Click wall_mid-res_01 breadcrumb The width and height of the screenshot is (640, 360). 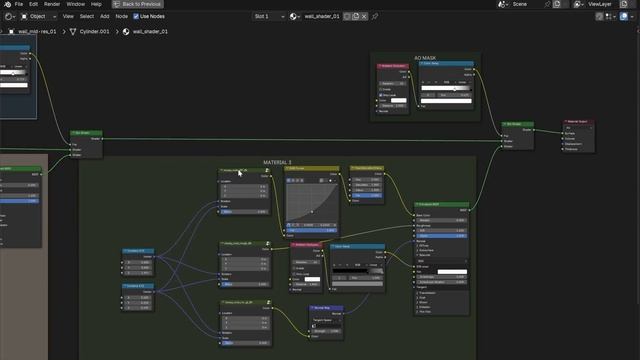(x=37, y=31)
